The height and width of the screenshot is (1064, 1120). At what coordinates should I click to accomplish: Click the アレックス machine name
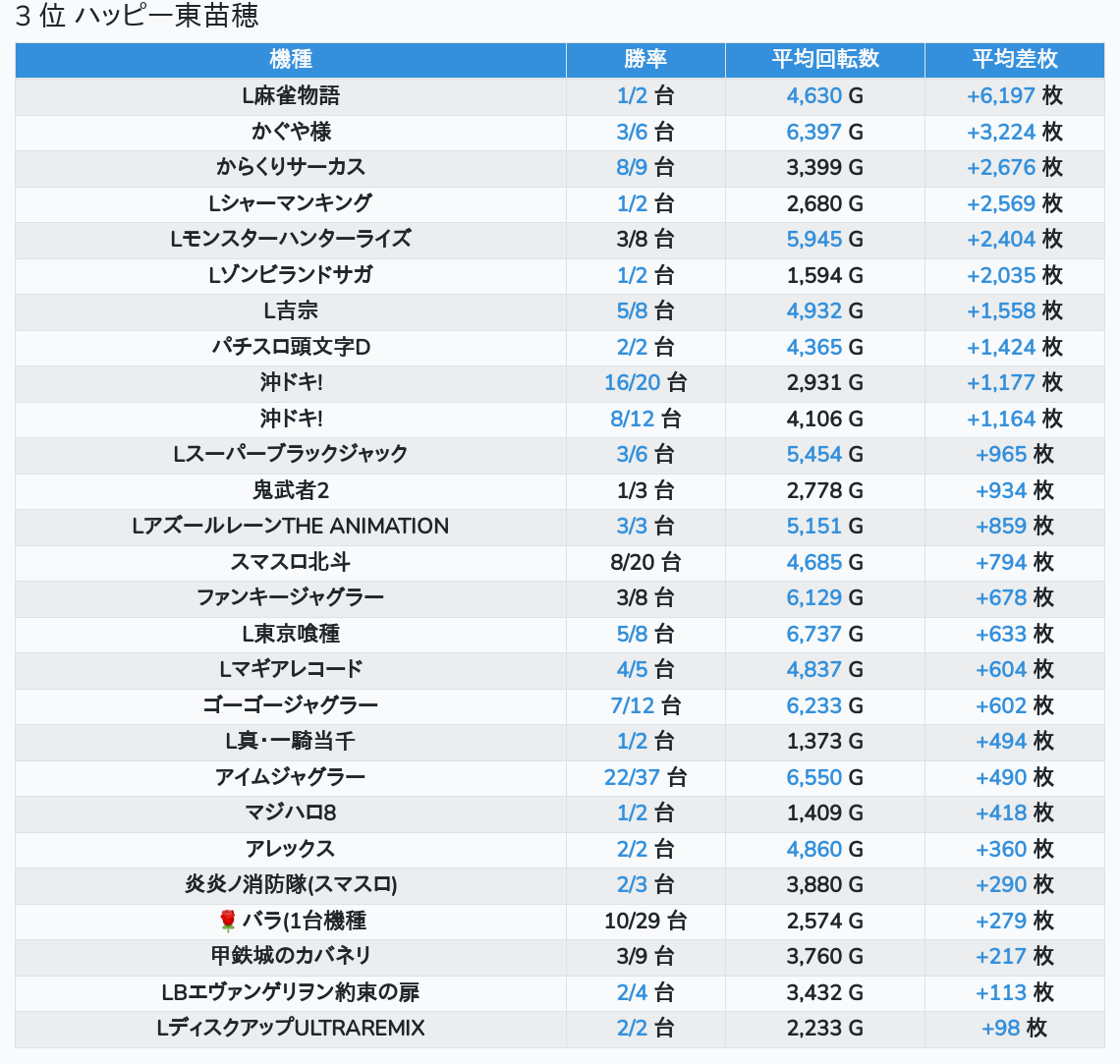tap(291, 849)
